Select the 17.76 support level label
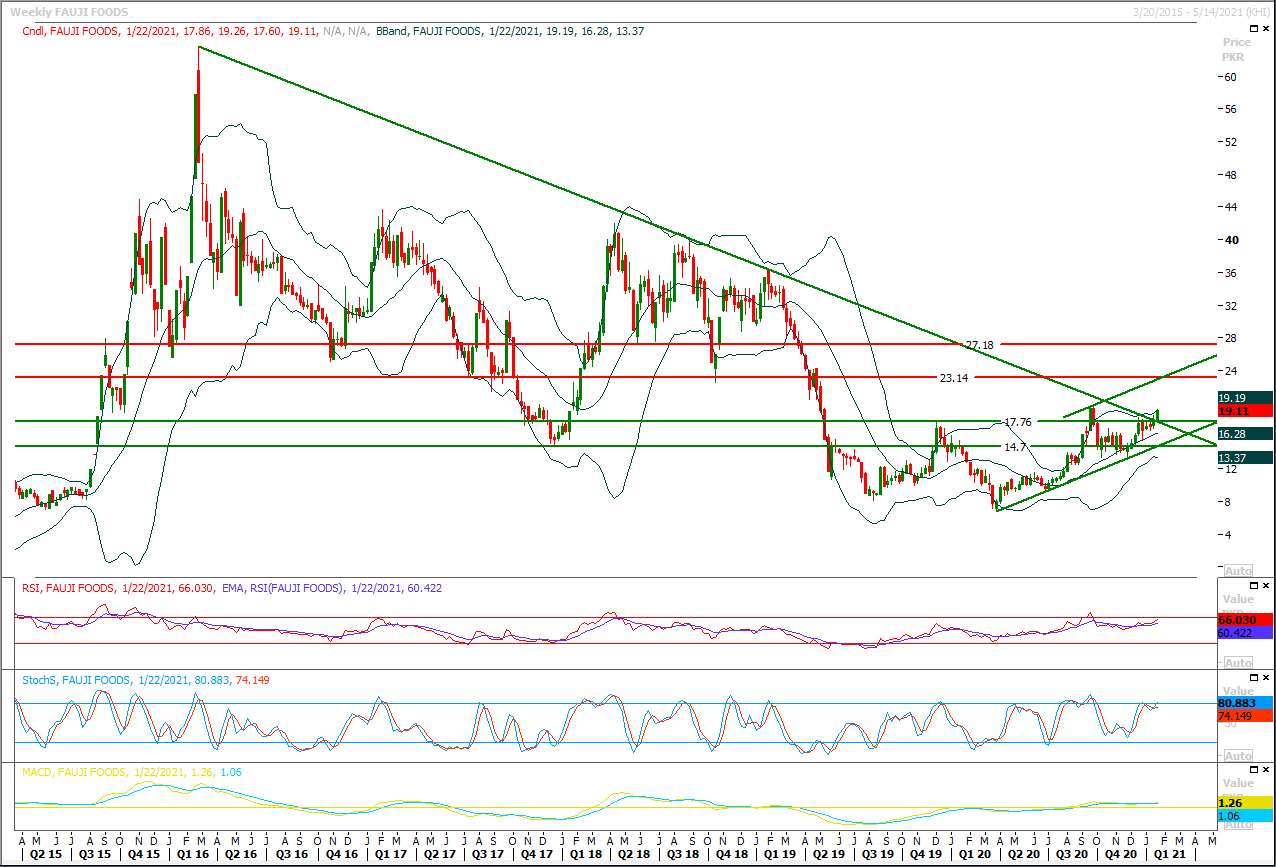The image size is (1276, 867). click(x=1018, y=422)
